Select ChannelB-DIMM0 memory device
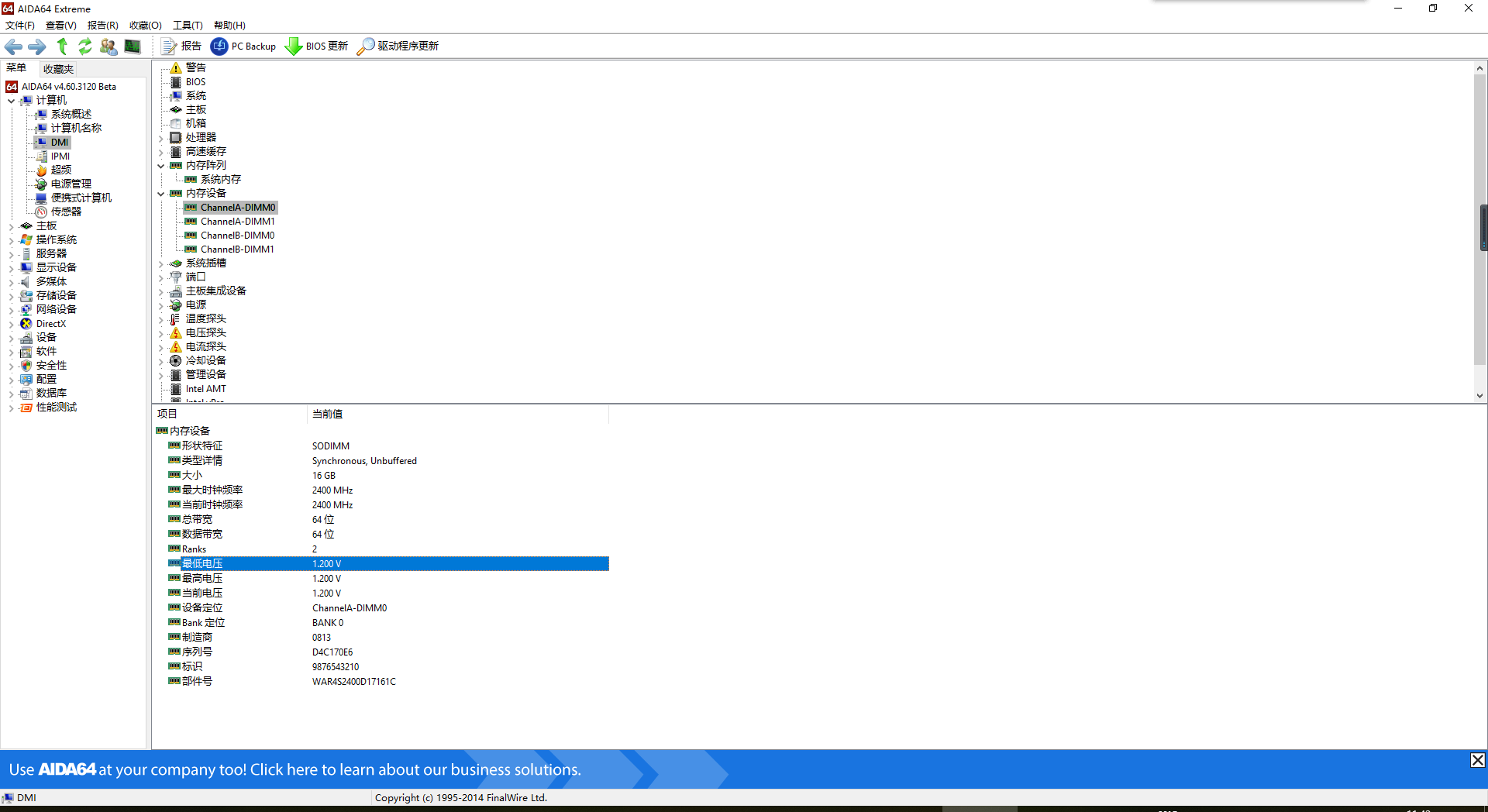 tap(237, 236)
